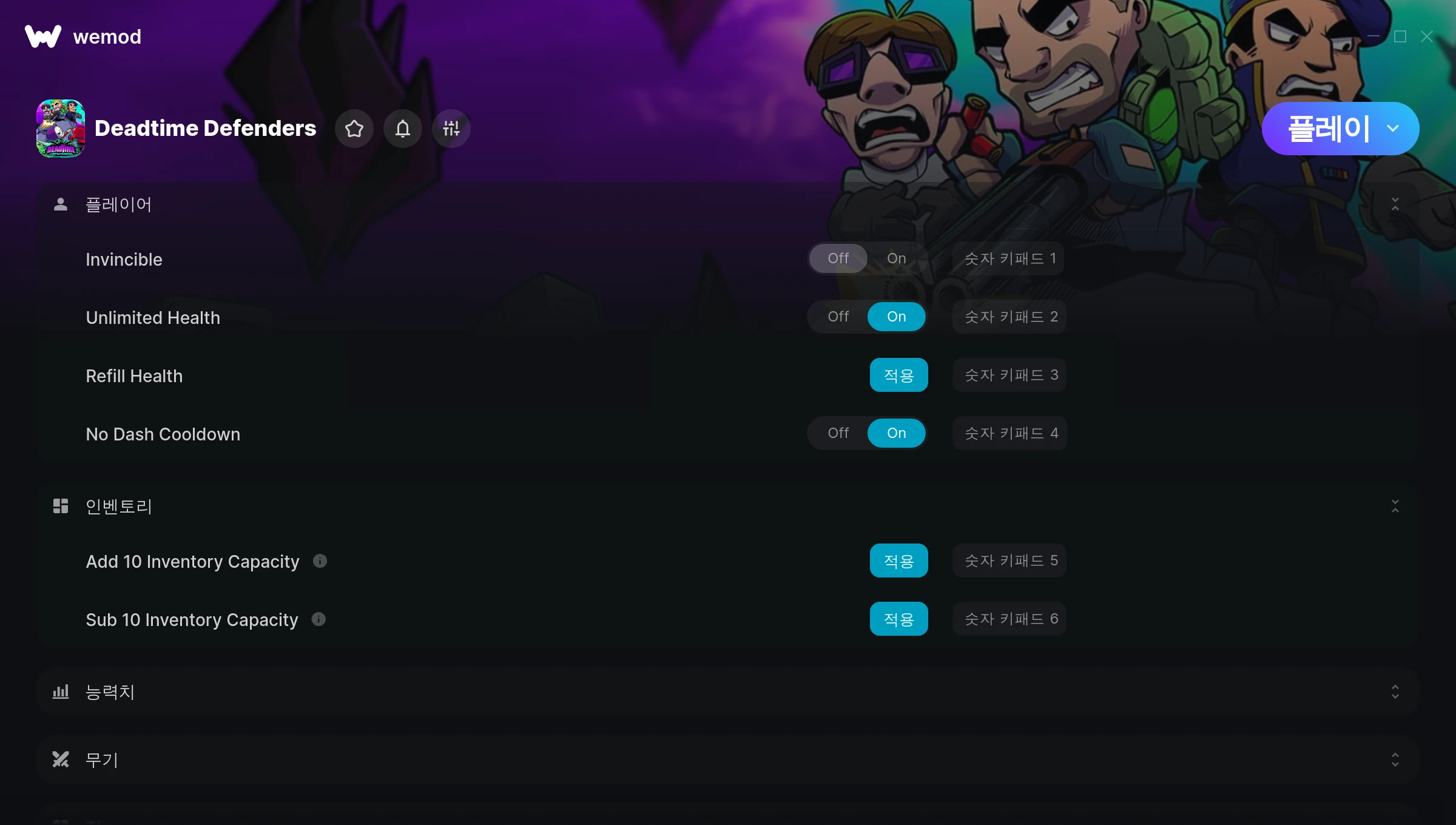This screenshot has width=1456, height=825.
Task: Click the favorite star icon
Action: (x=354, y=129)
